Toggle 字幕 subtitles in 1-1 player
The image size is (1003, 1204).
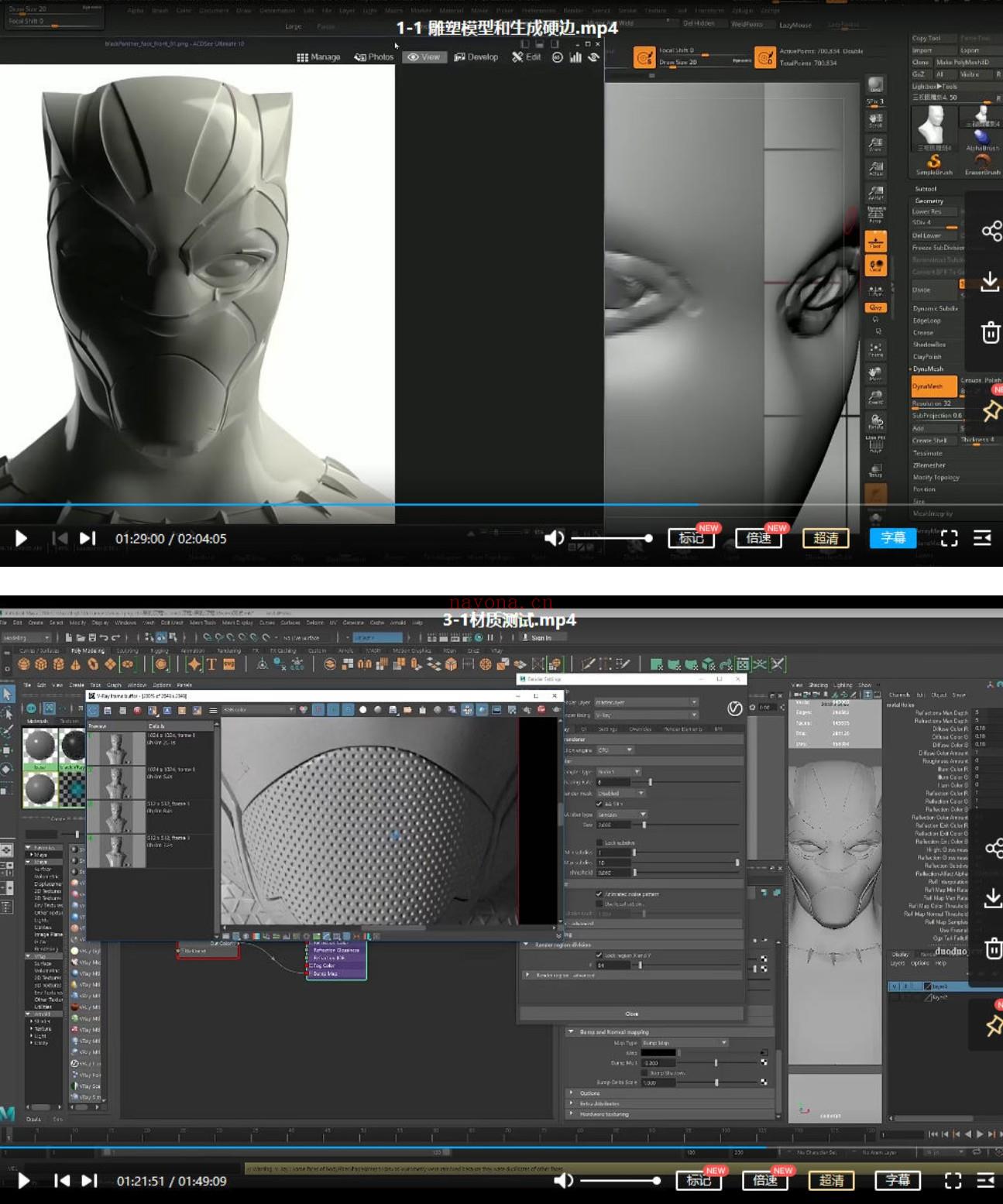pos(893,538)
